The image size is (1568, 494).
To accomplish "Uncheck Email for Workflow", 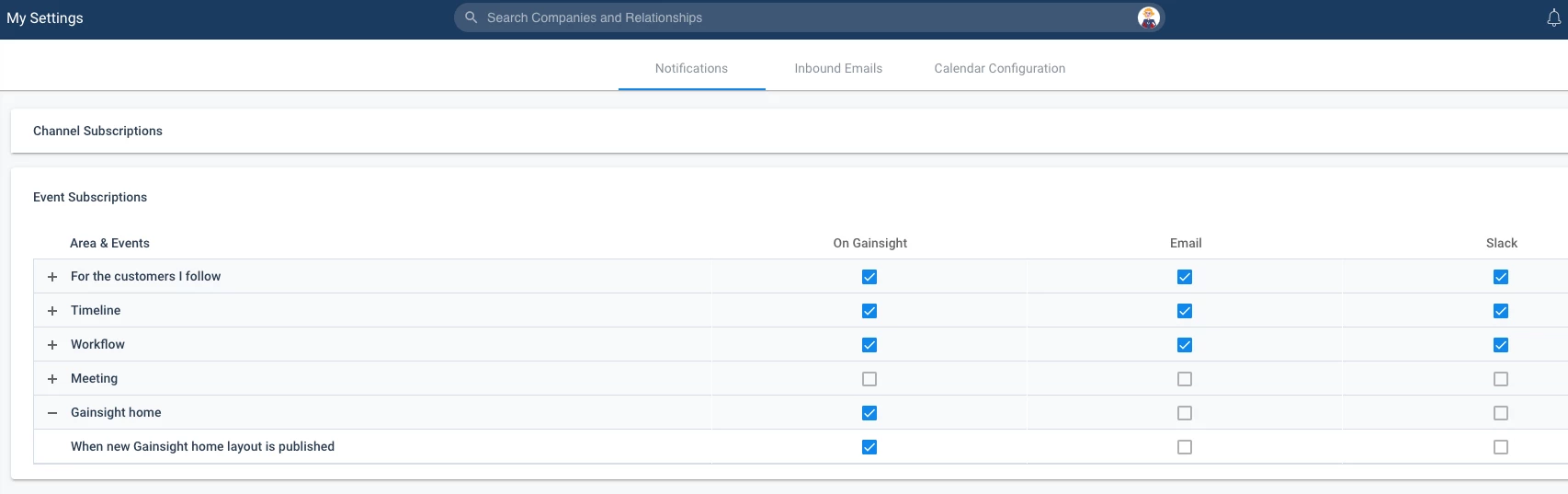I will [x=1185, y=345].
